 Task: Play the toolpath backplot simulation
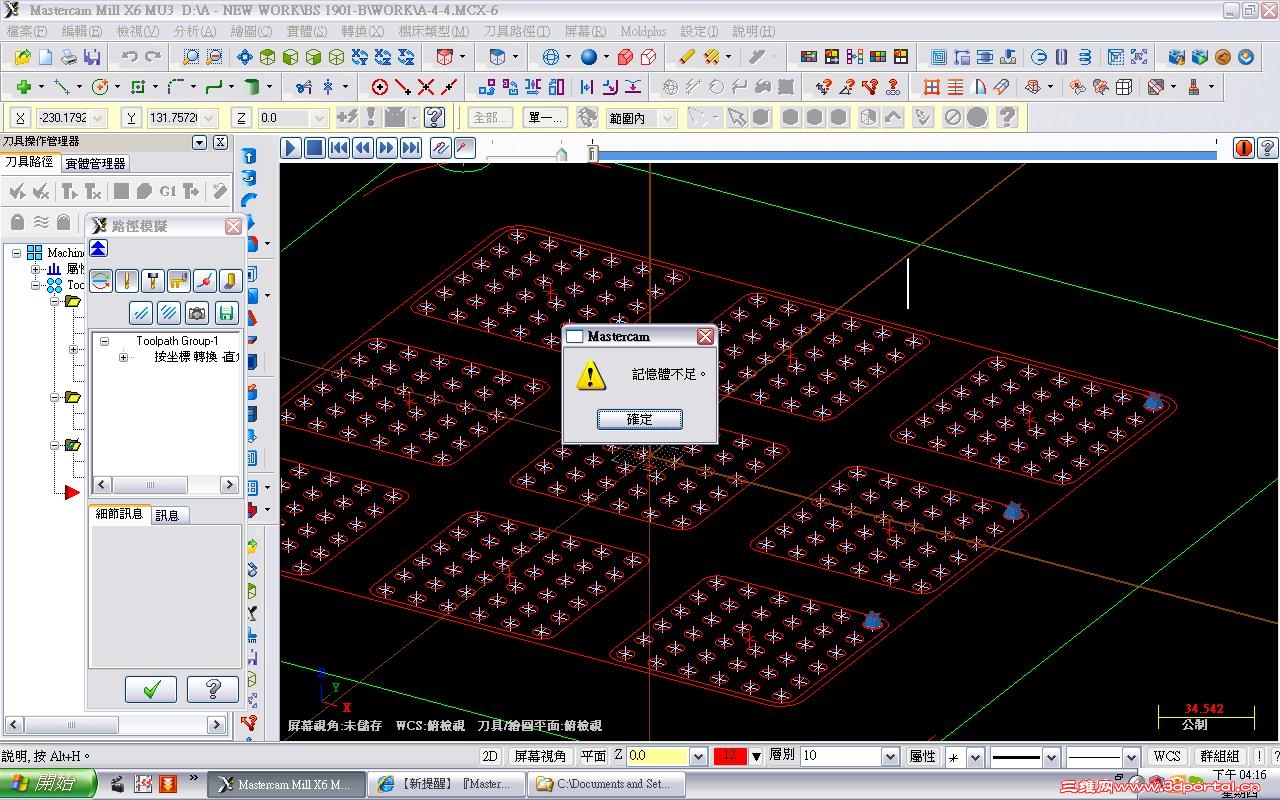(291, 148)
